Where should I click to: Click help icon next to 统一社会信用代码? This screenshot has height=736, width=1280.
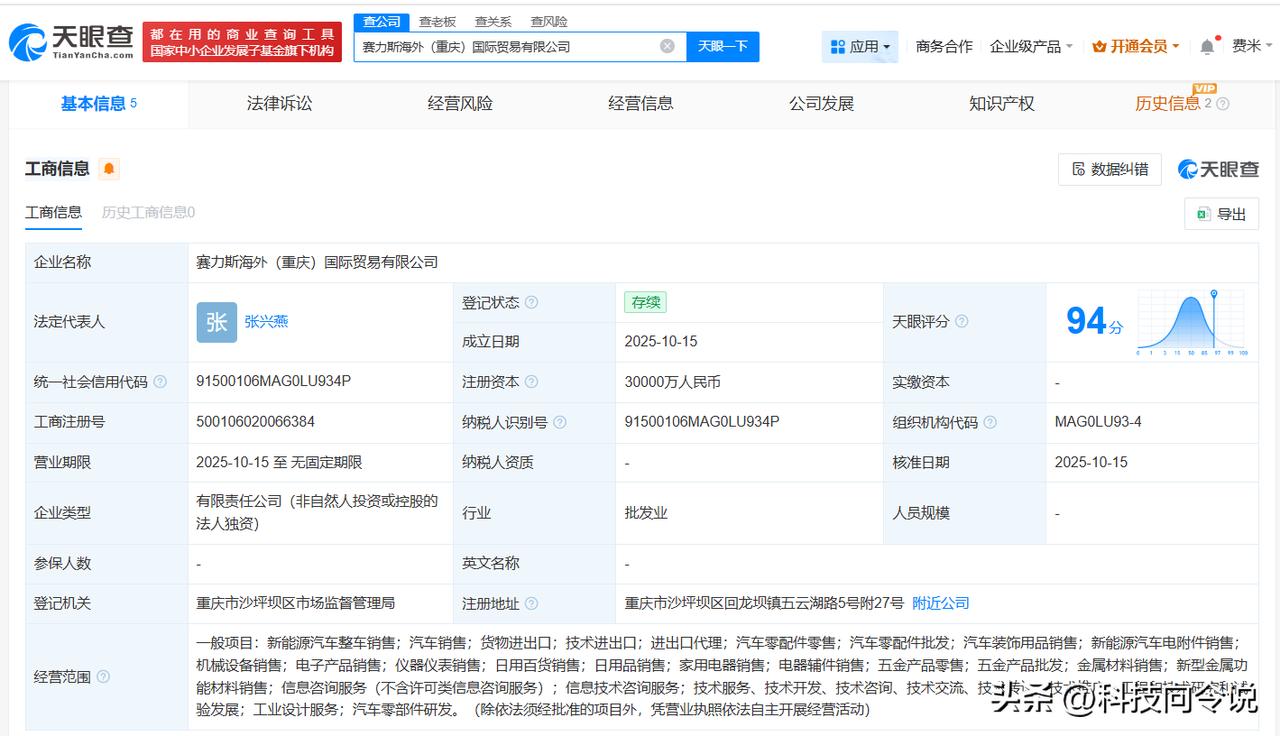(x=160, y=382)
